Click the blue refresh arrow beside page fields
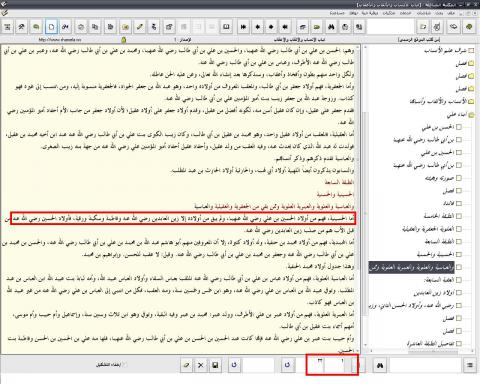Viewport: 480px width, 384px height. click(x=287, y=365)
